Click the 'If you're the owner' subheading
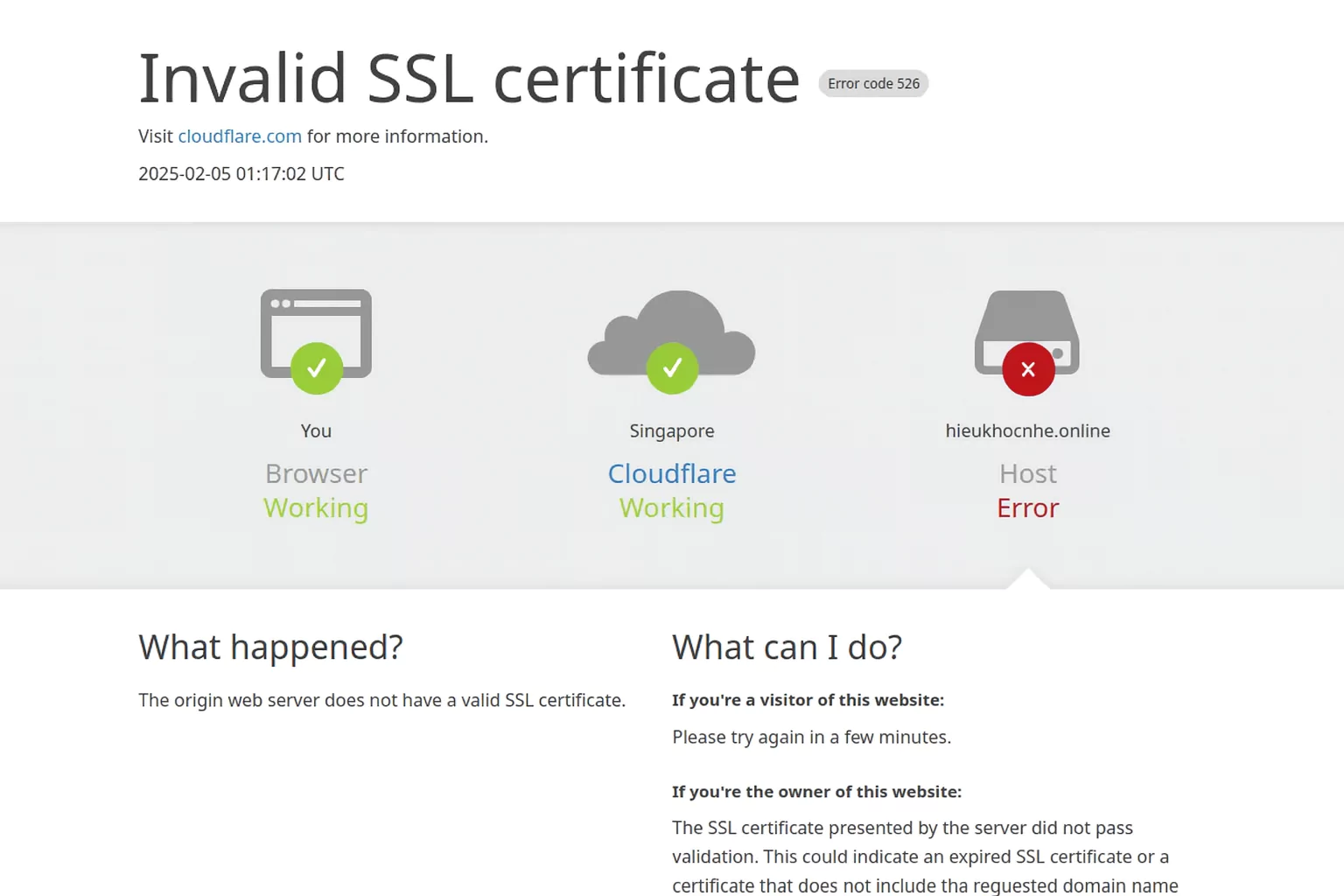This screenshot has width=1344, height=896. pyautogui.click(x=816, y=792)
